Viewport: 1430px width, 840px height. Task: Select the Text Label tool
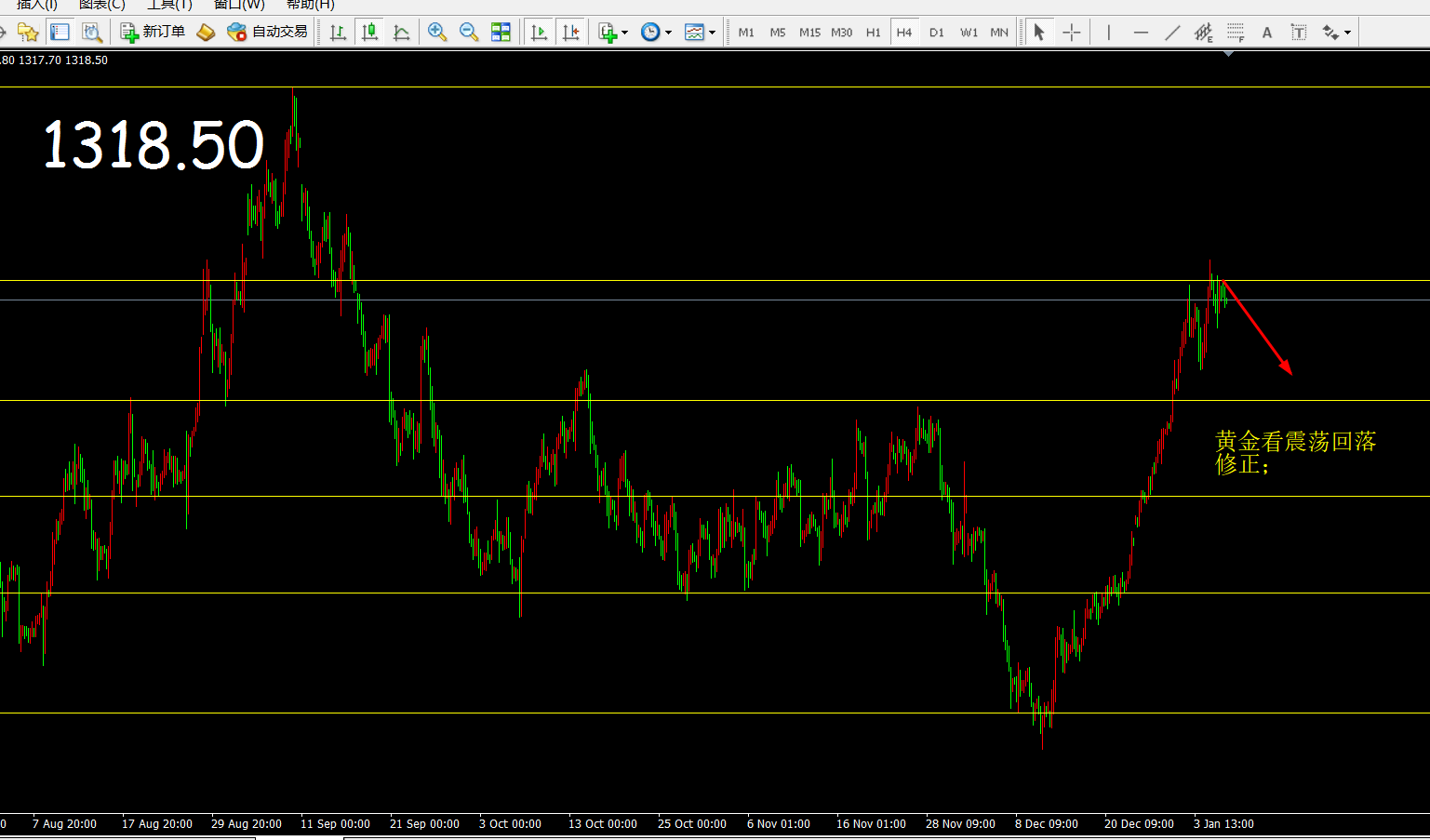point(1299,33)
